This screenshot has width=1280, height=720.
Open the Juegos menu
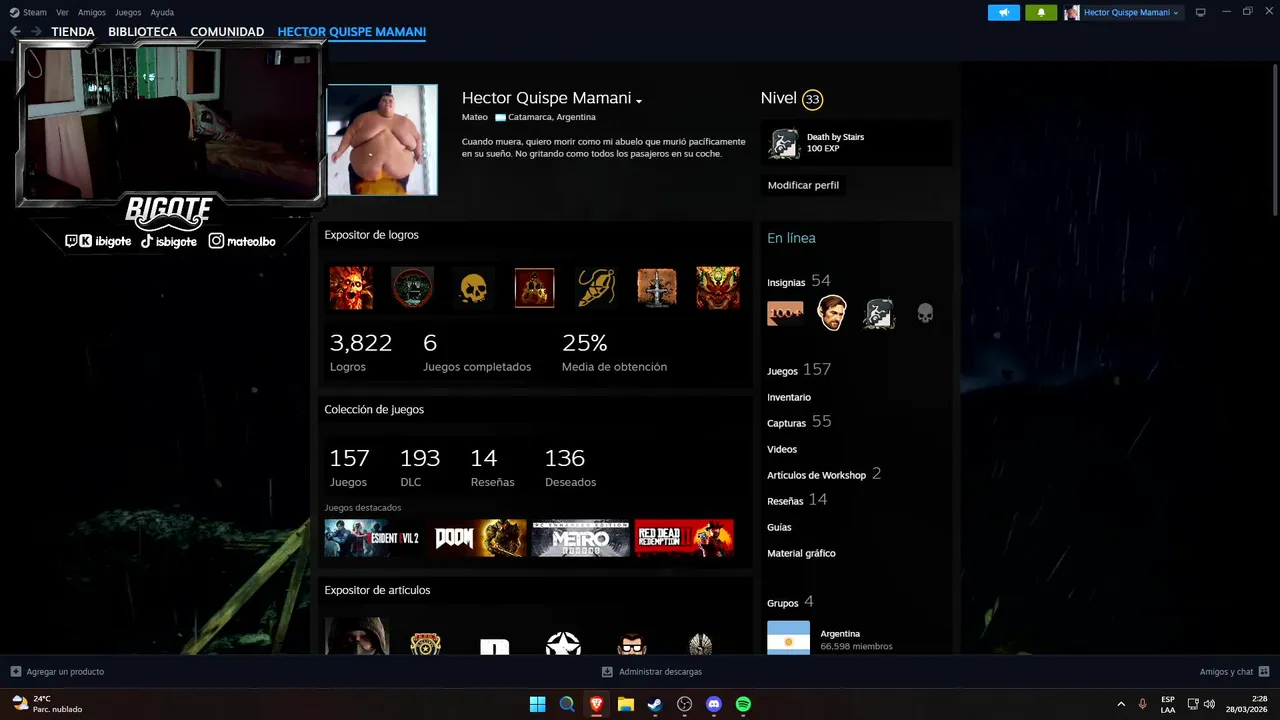(128, 12)
